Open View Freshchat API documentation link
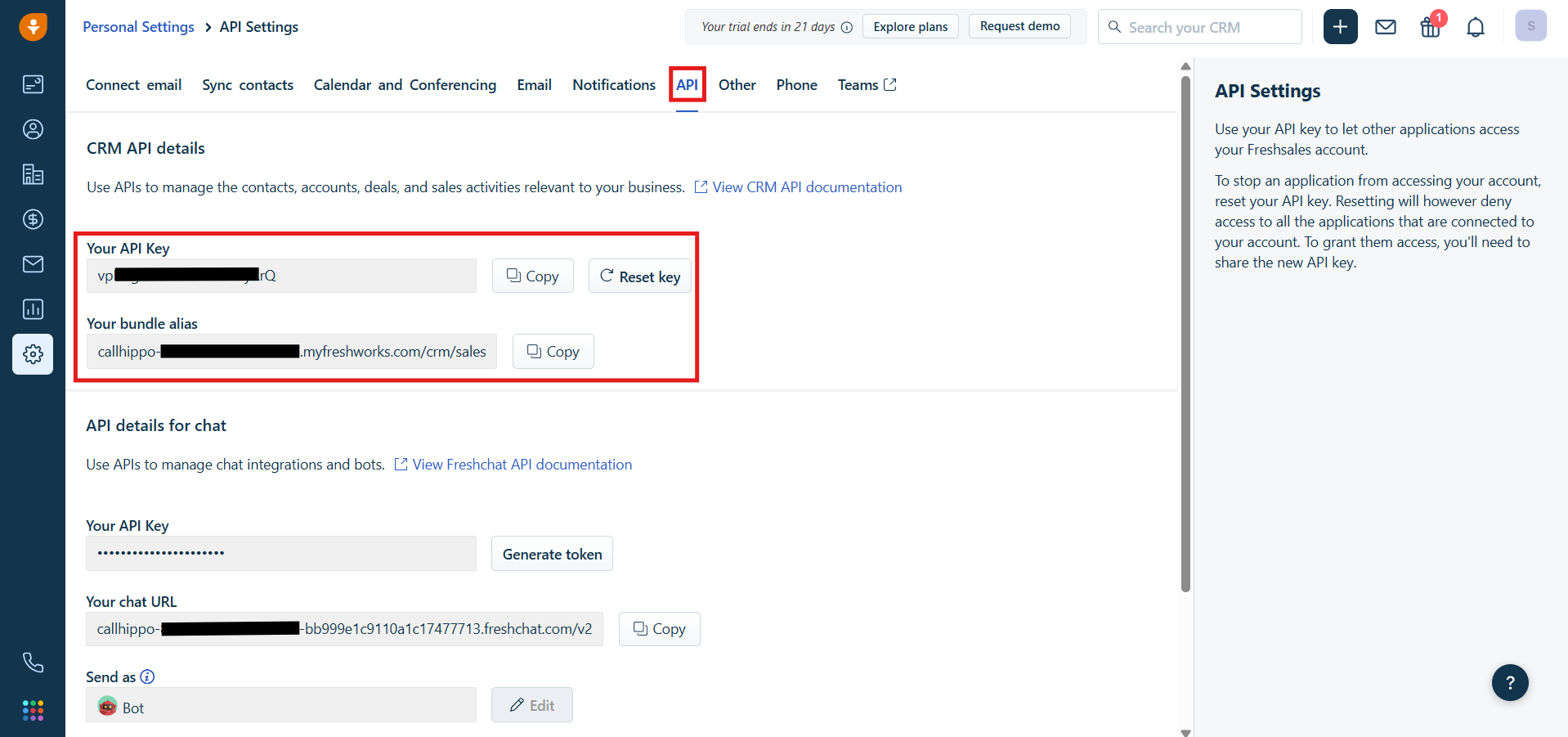 513,465
